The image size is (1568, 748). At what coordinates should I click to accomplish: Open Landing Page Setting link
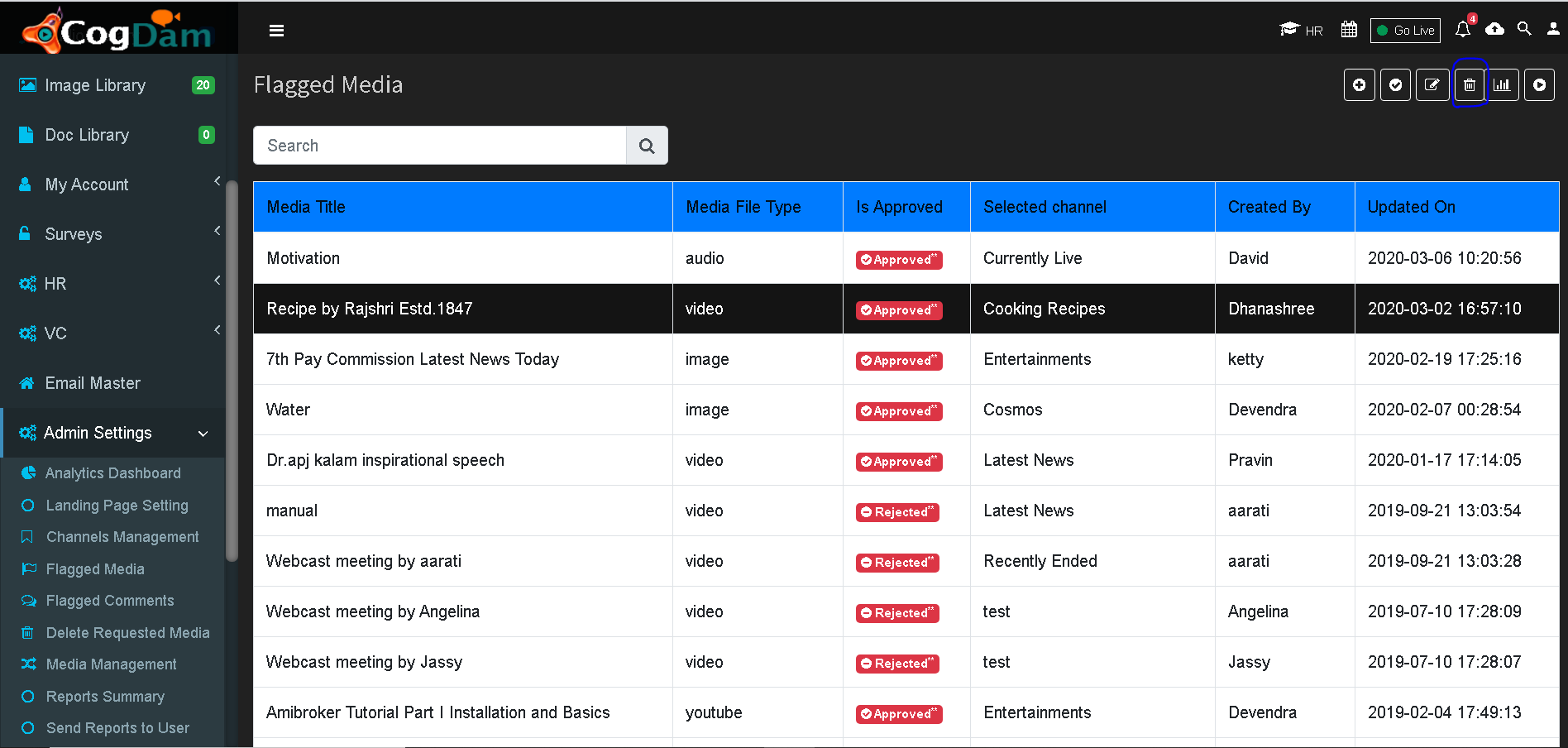(x=117, y=506)
